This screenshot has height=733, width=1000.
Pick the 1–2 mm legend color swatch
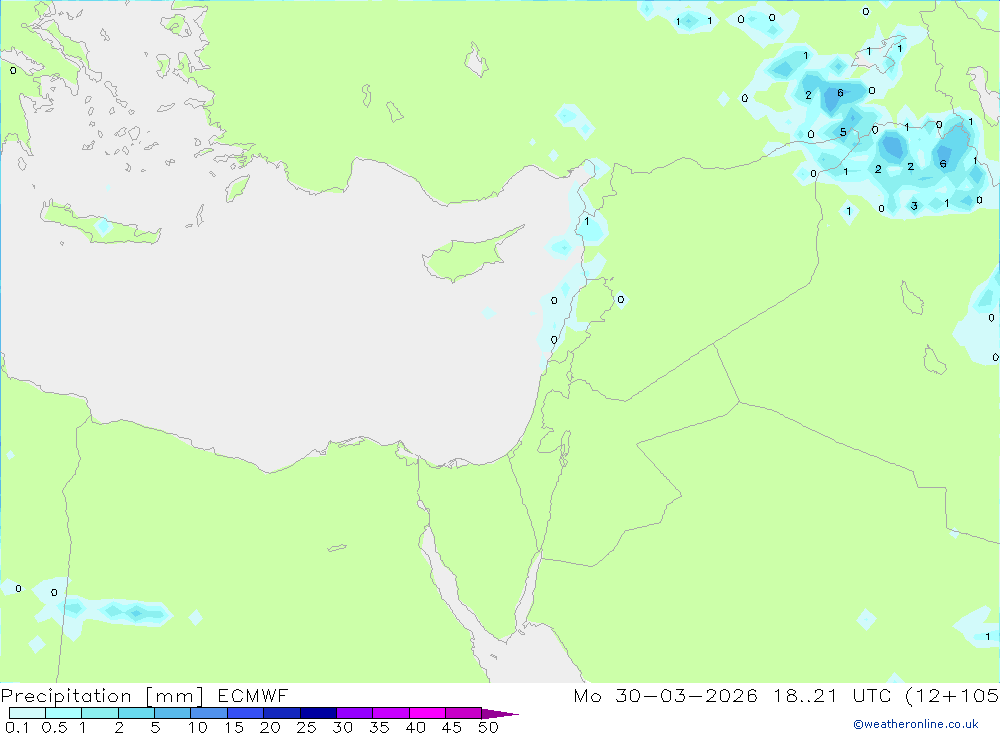[100, 713]
